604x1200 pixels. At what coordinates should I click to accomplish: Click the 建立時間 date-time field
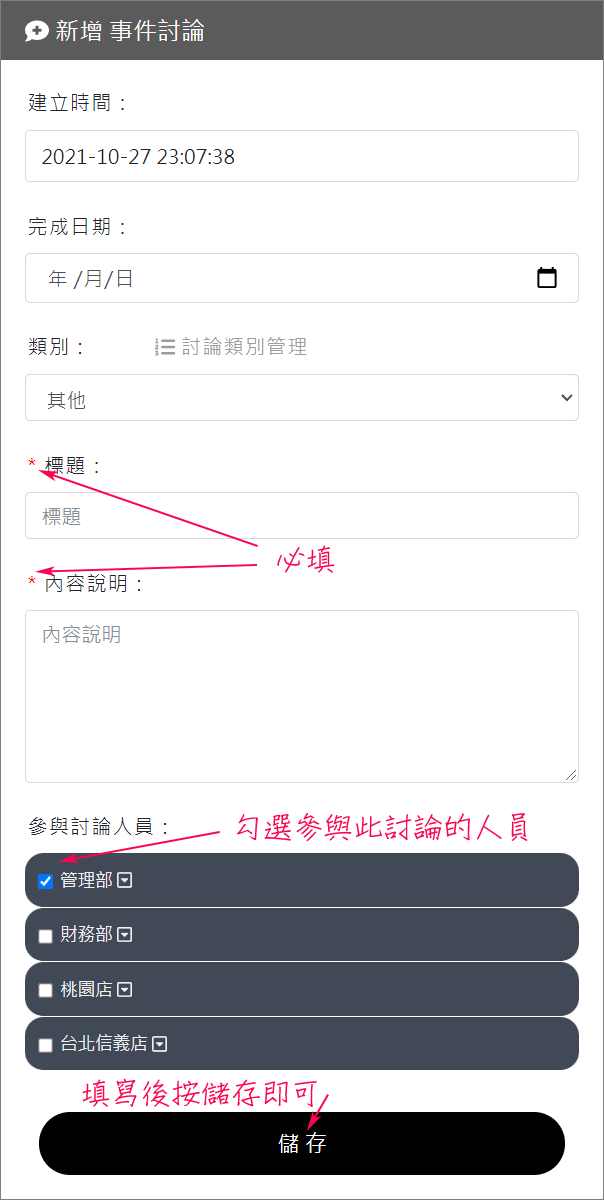[302, 156]
